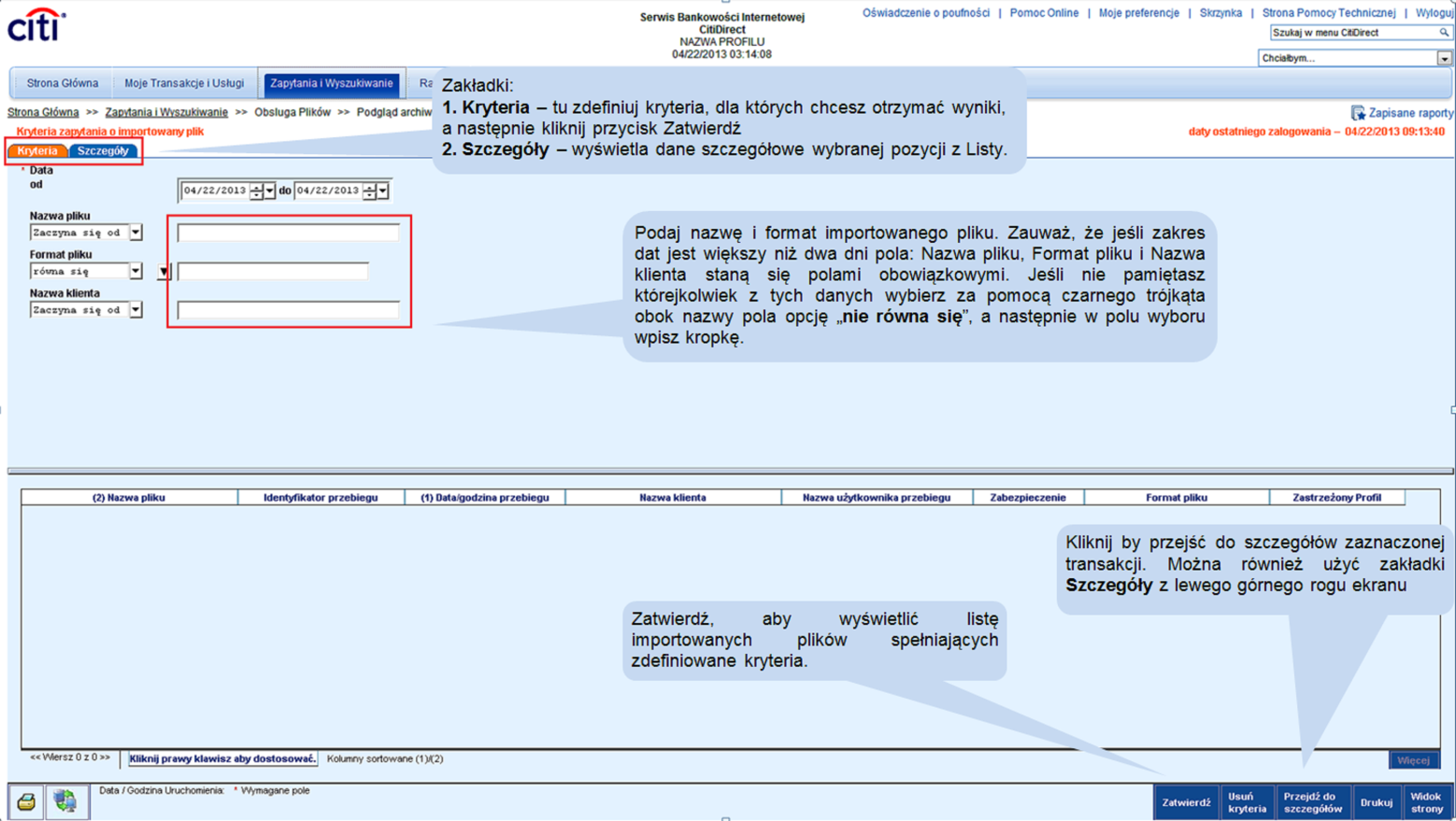
Task: Open the Moje Transakcje i Usługi tab
Action: click(184, 83)
